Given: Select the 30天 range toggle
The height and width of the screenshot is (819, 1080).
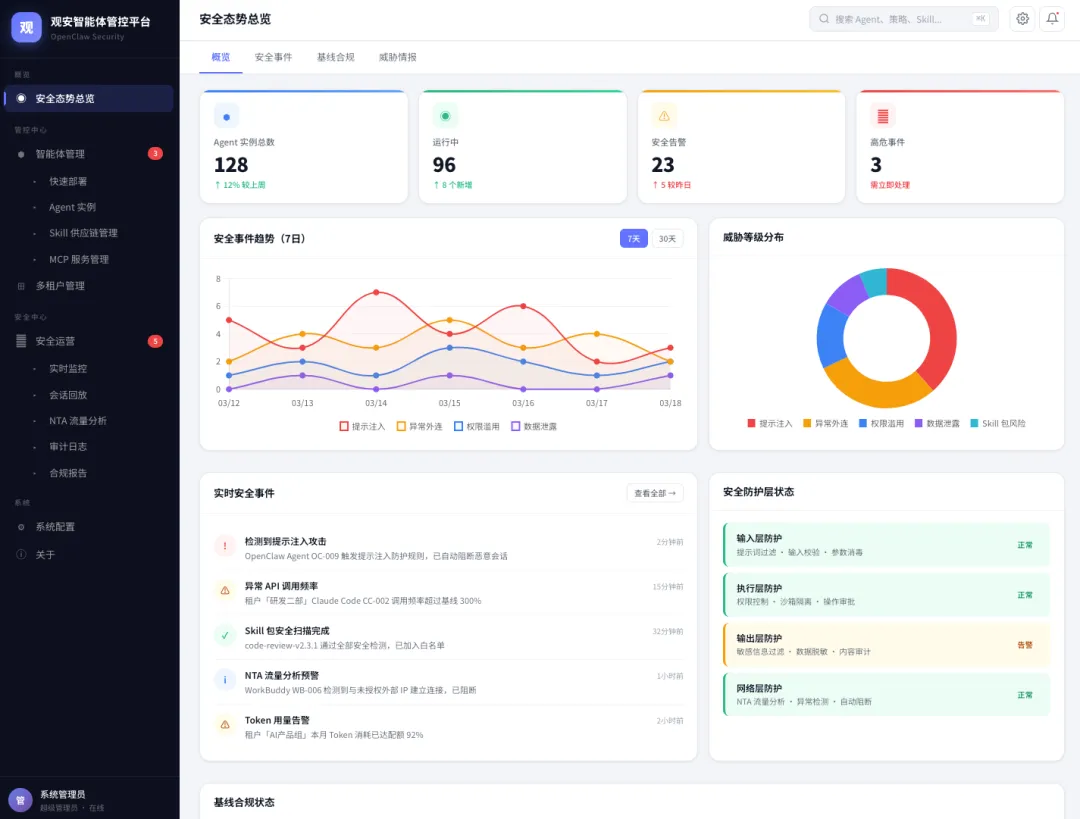Looking at the screenshot, I should (x=667, y=238).
